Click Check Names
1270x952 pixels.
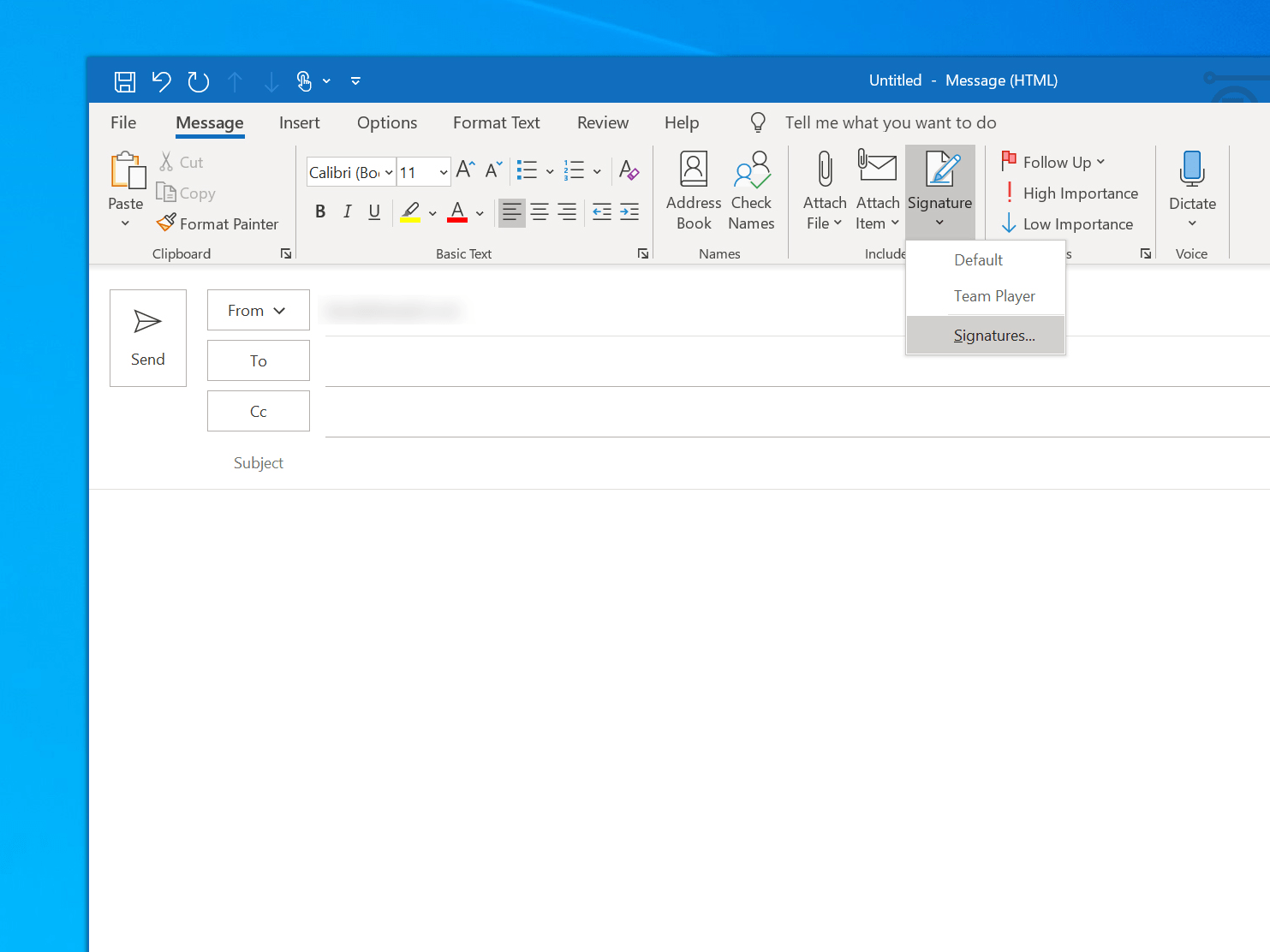[751, 190]
